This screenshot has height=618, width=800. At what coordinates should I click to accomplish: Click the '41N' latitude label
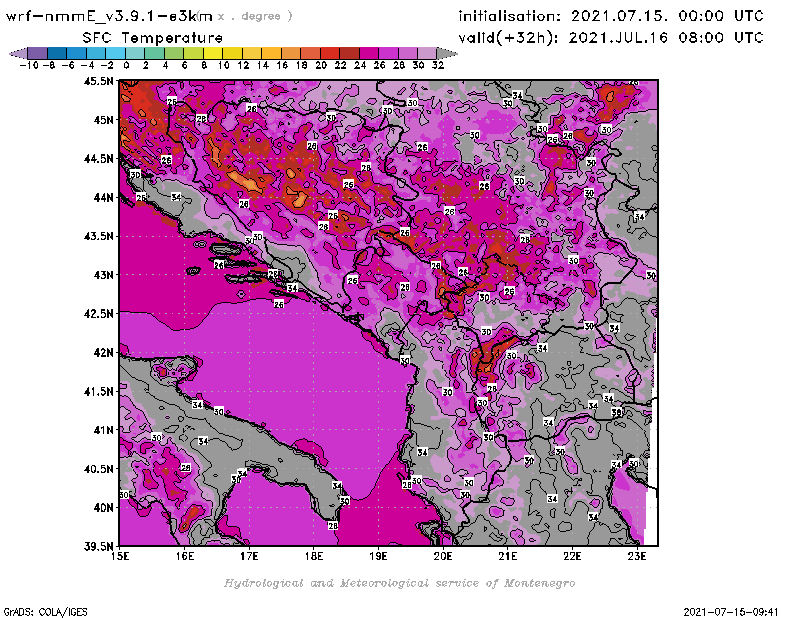(104, 430)
